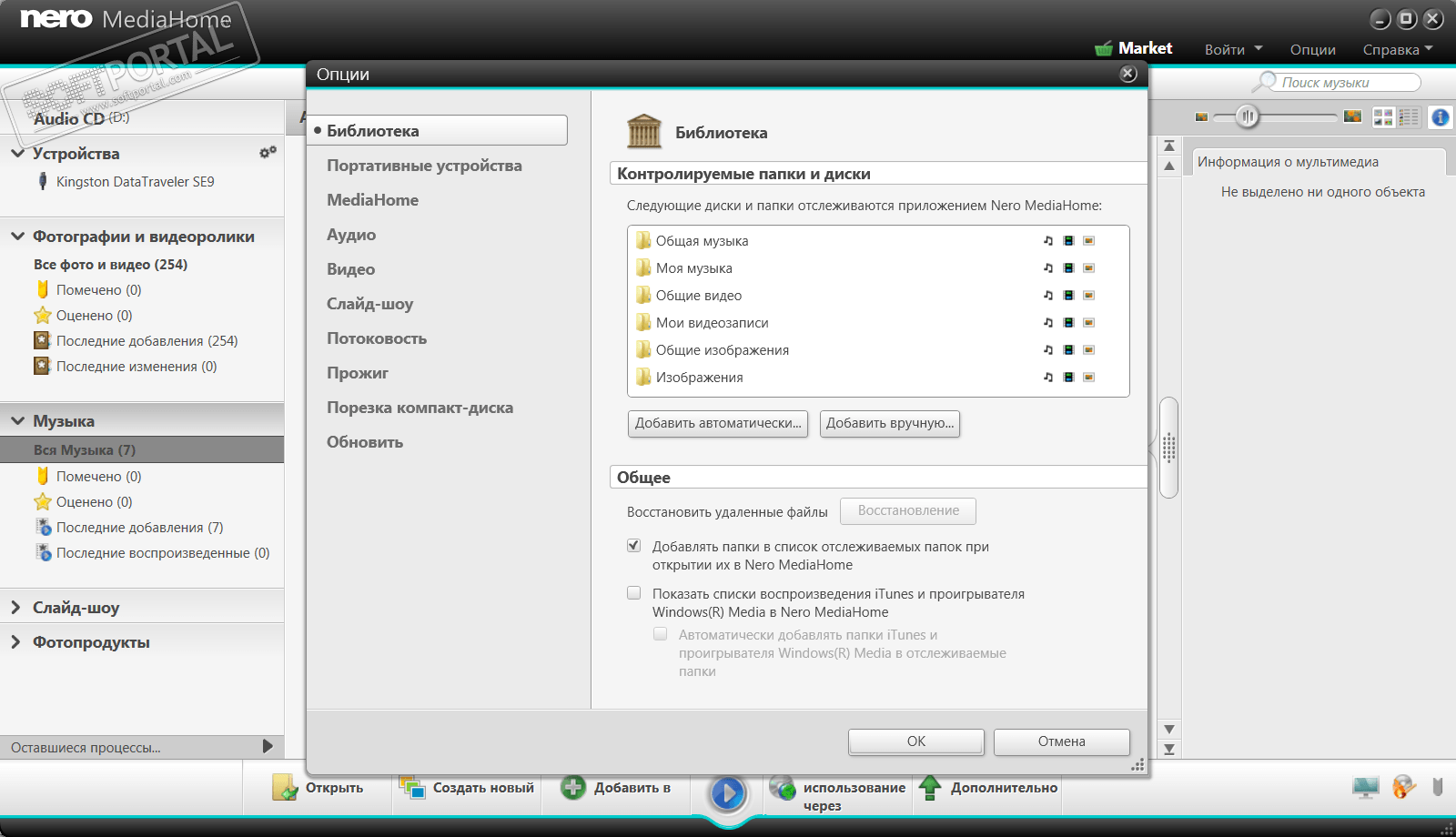
Task: Expand the Слайд-шоу section
Action: tap(16, 607)
